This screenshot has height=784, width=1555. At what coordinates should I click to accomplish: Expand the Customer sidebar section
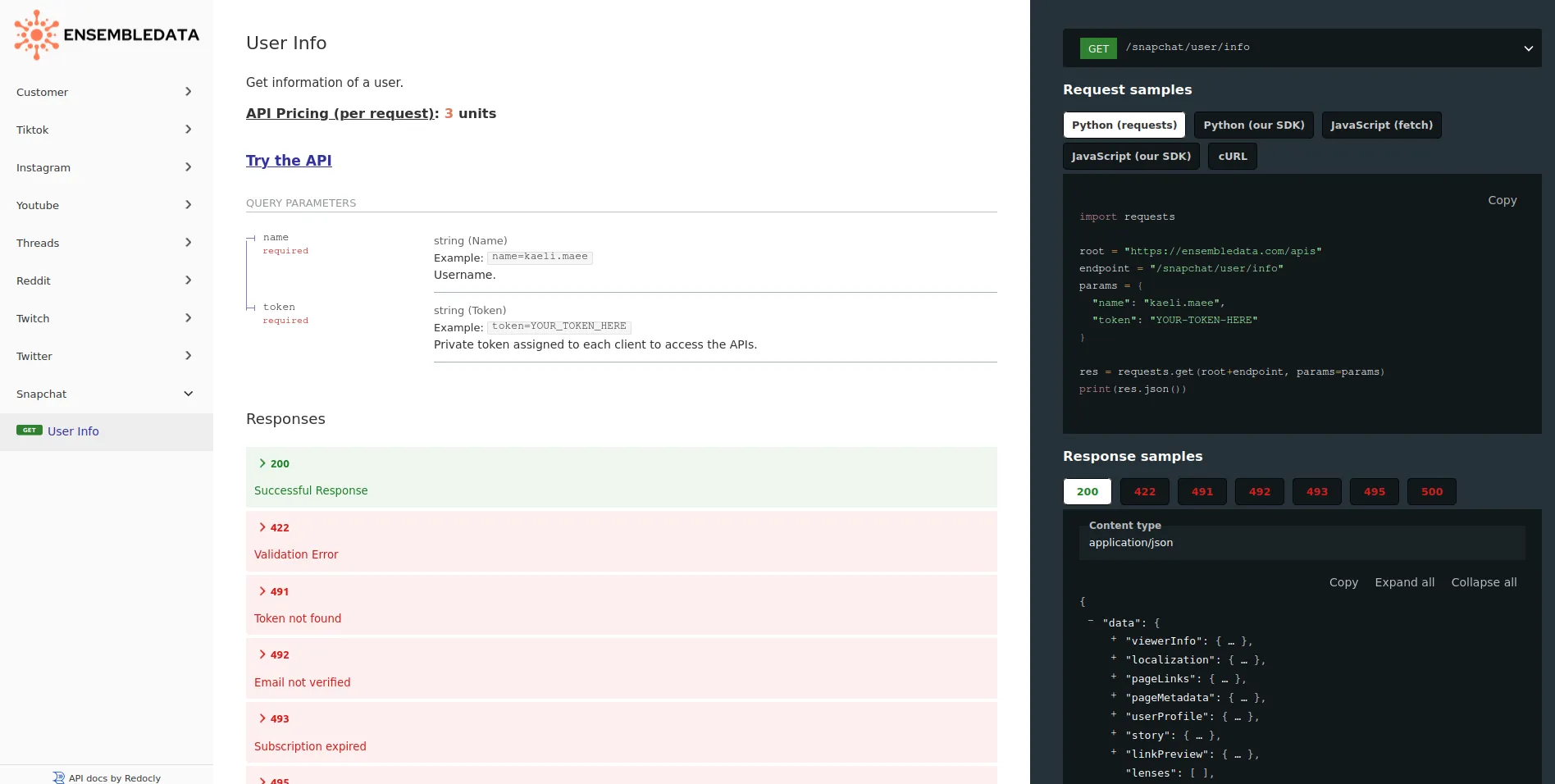pos(107,92)
